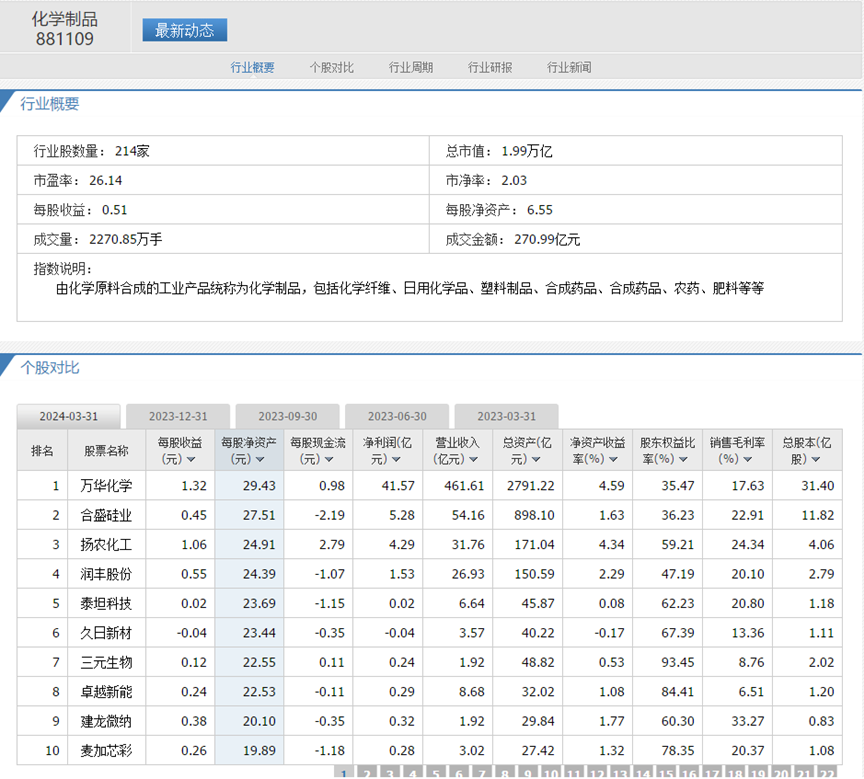Select the 2024-03-31 date tab

pyautogui.click(x=69, y=416)
